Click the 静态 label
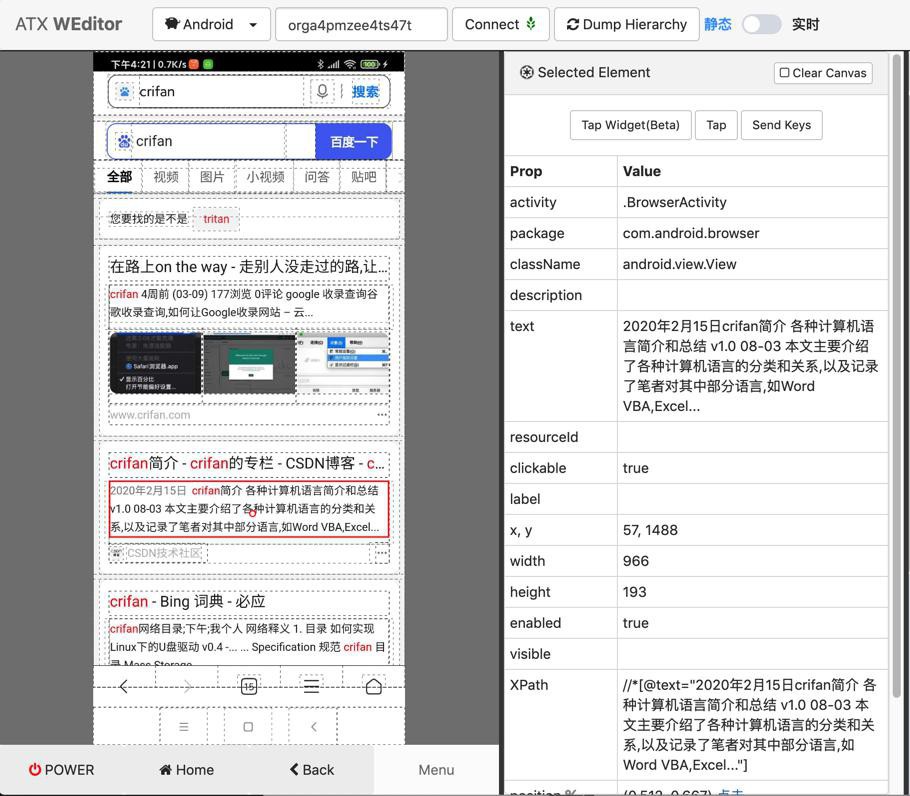Screen dimensions: 910x796 pos(718,24)
